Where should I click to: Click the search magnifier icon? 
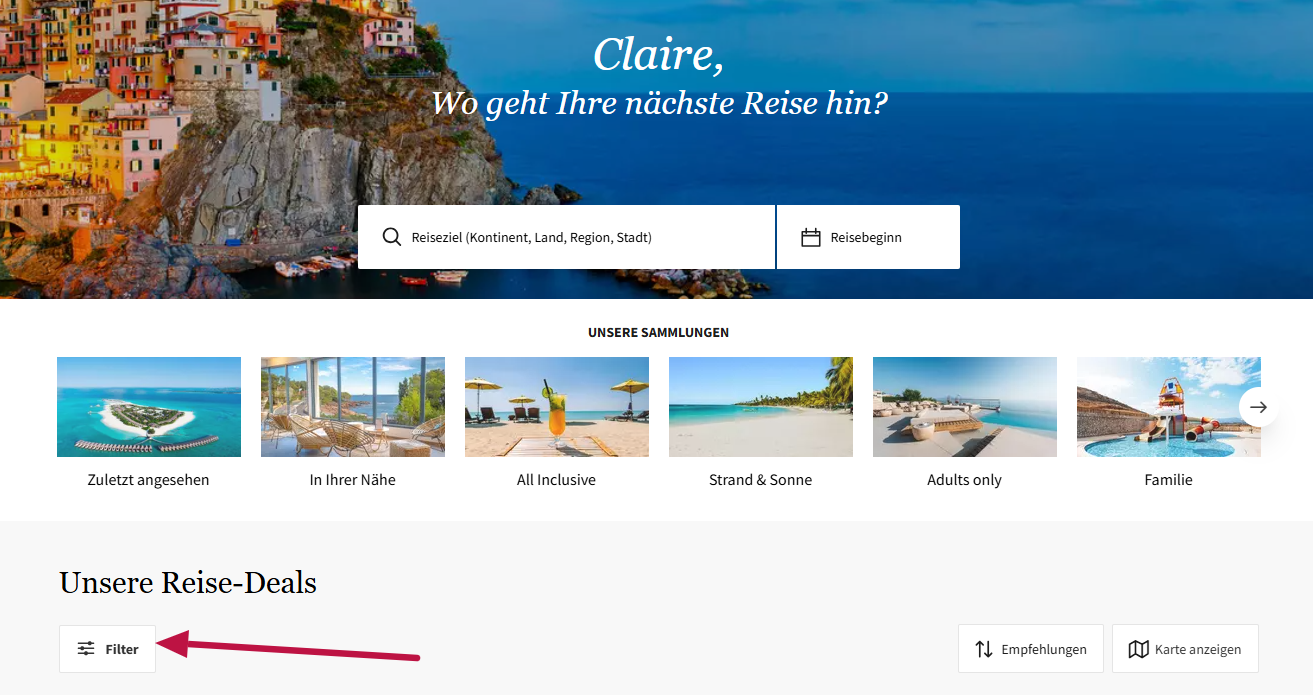tap(392, 237)
